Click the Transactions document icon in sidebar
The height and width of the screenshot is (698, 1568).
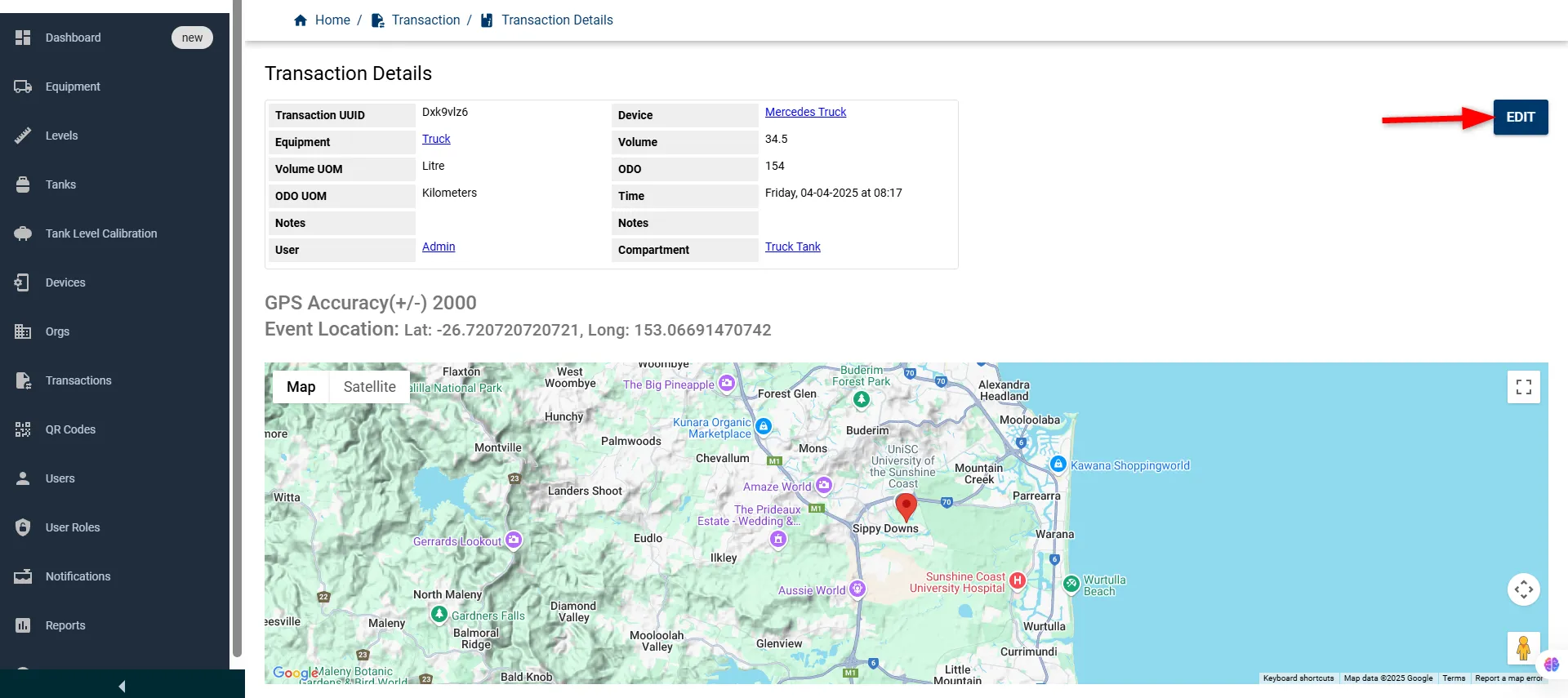23,380
